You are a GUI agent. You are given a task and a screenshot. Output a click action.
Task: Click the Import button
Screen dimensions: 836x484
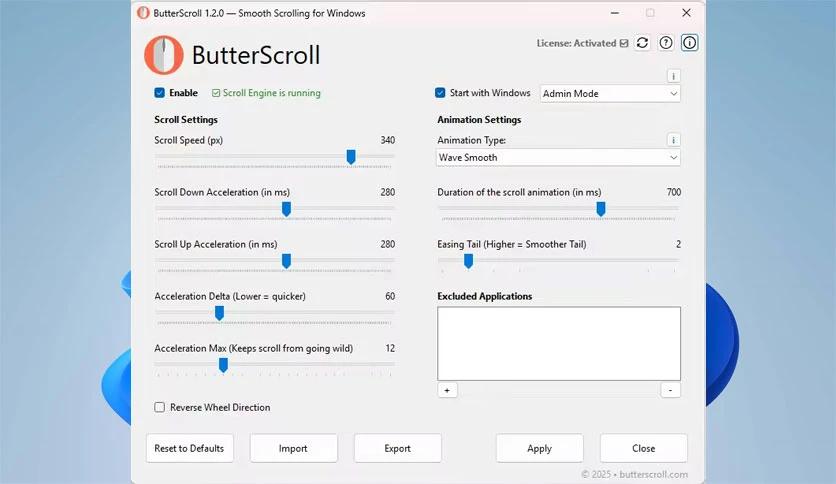point(293,448)
